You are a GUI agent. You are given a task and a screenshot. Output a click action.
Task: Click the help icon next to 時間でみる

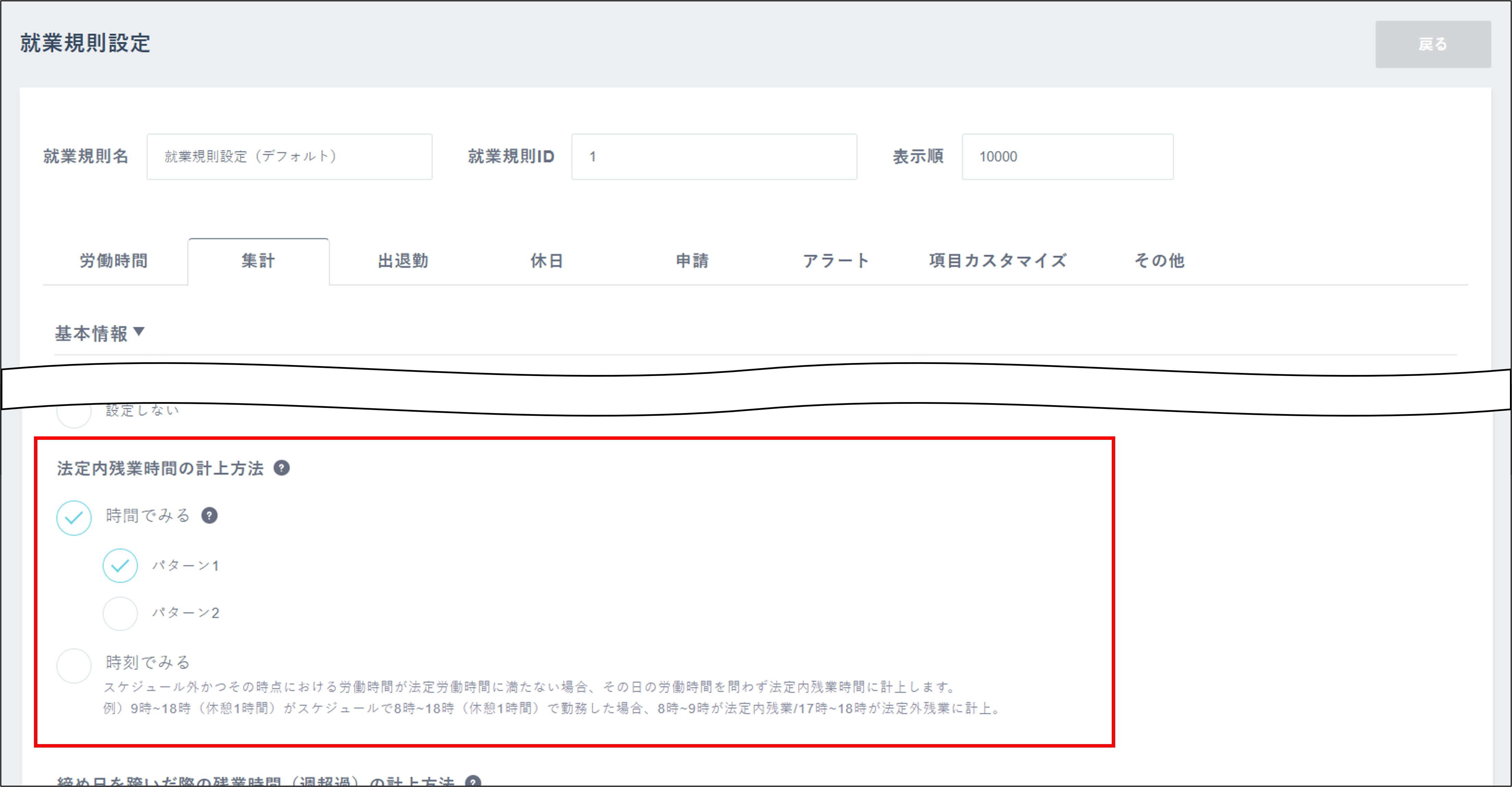click(210, 516)
